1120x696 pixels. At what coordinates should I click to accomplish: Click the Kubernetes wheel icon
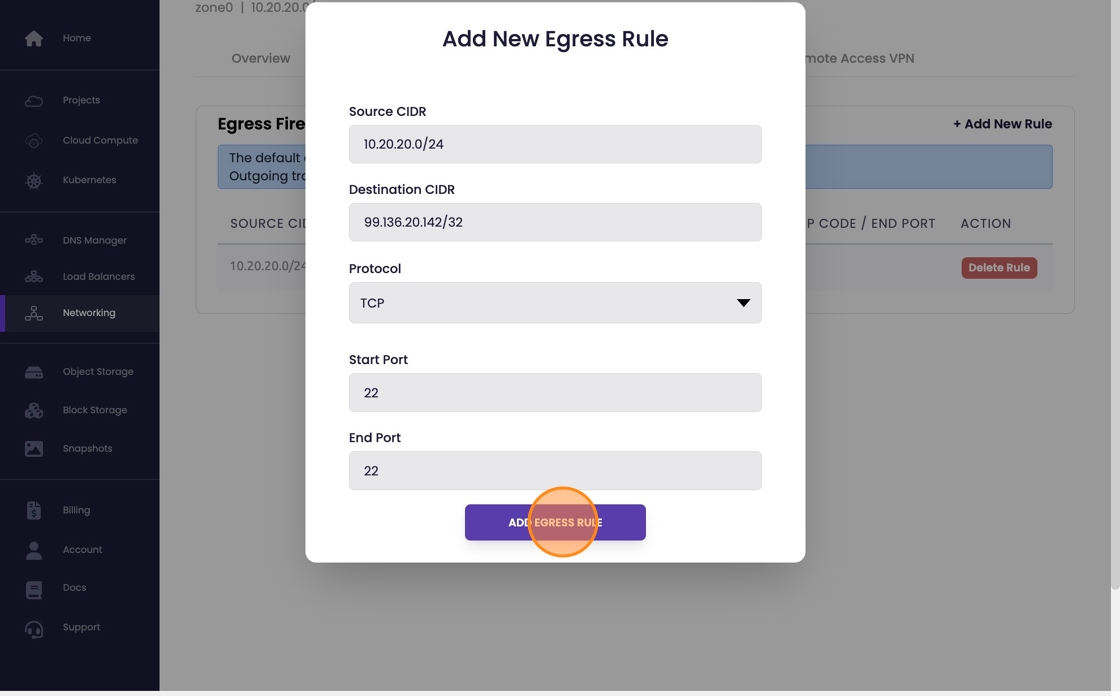(x=34, y=181)
